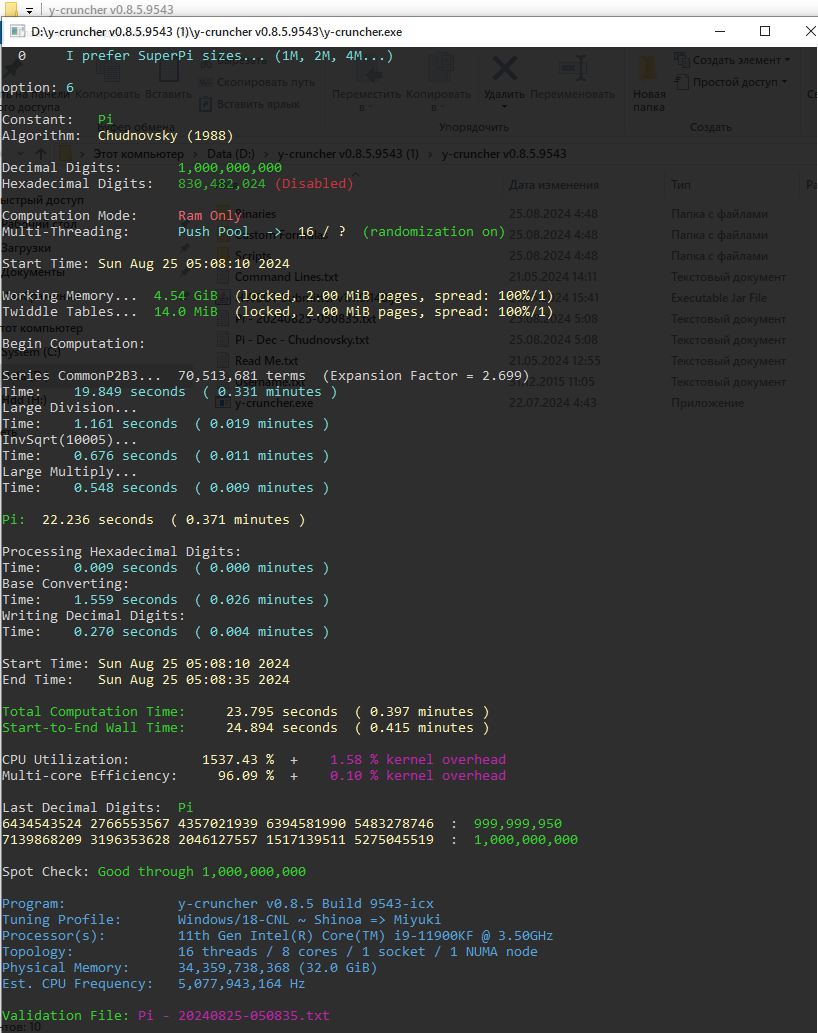Select the Command Lines.txt file
This screenshot has width=818, height=1033.
click(x=286, y=277)
